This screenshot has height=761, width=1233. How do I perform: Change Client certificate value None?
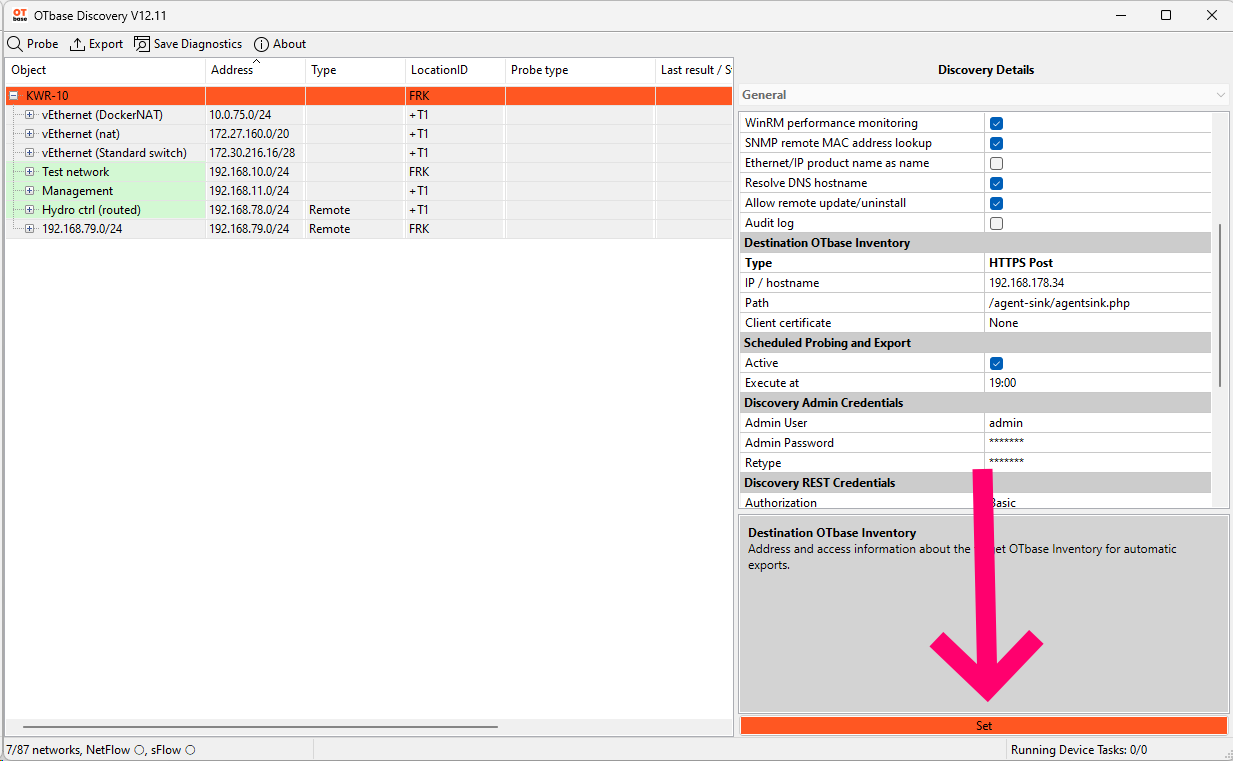click(x=1004, y=323)
